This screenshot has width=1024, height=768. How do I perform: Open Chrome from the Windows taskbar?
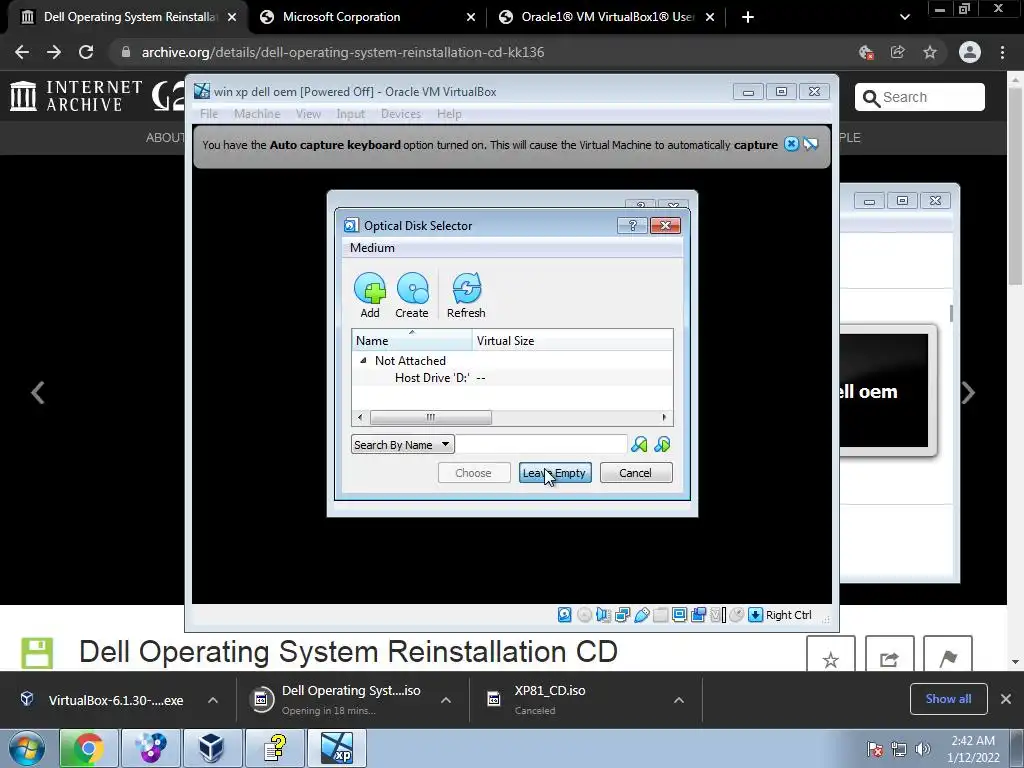(x=88, y=748)
